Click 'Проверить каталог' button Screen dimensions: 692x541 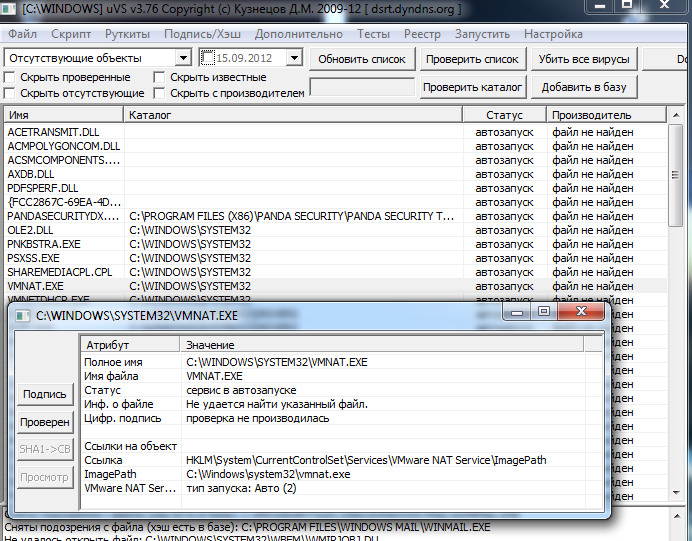pos(472,87)
